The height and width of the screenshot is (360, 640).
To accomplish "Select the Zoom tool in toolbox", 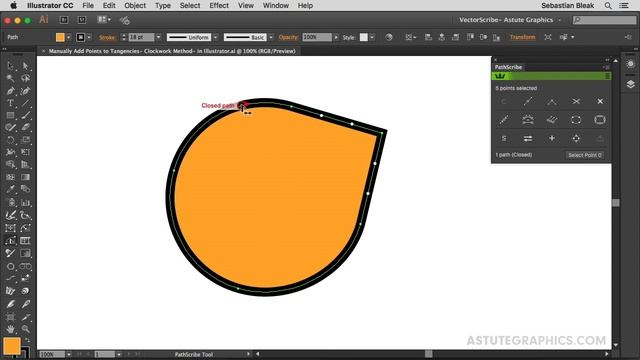I will pos(26,329).
